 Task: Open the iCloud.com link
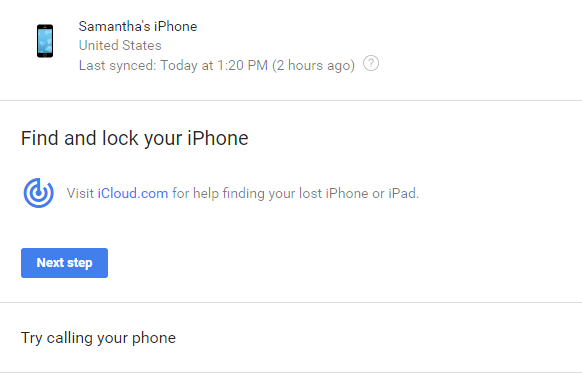(x=133, y=193)
